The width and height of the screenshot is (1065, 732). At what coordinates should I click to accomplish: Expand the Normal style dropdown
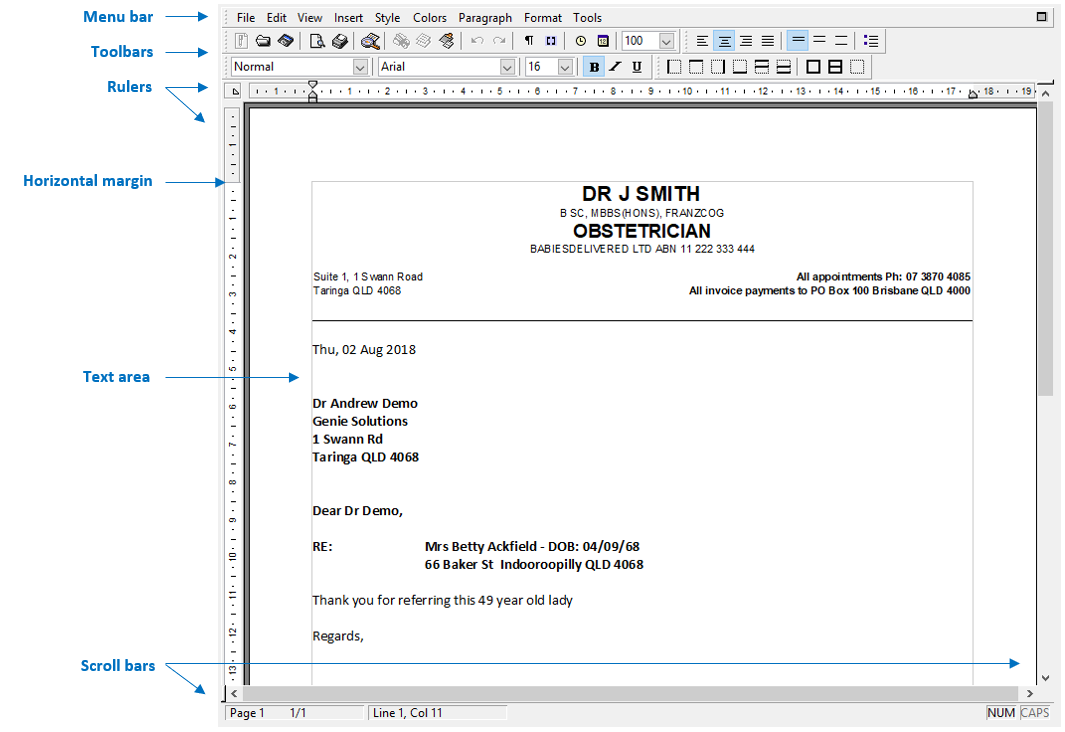[360, 67]
